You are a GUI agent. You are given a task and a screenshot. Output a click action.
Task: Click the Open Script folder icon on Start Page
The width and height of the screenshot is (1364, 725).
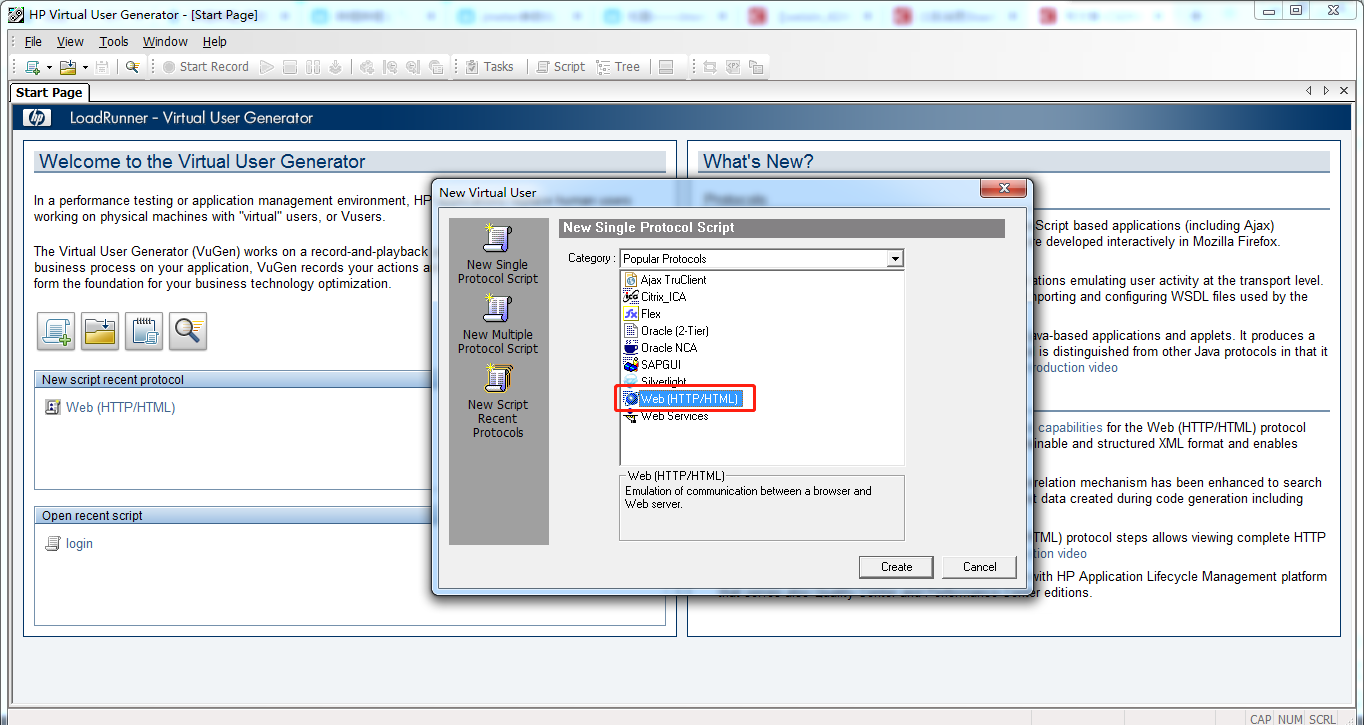point(100,331)
